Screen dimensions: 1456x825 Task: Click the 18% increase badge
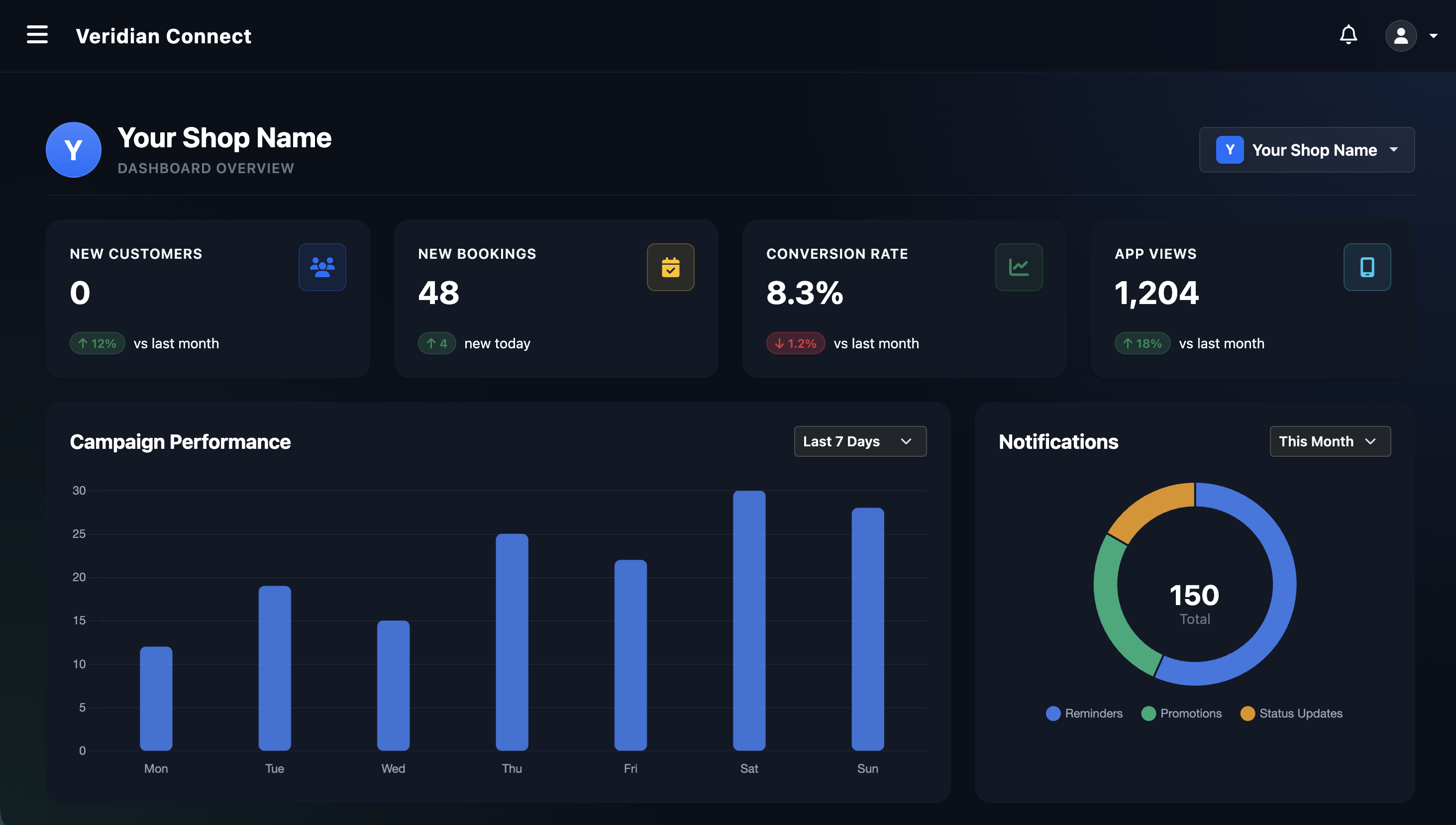point(1142,343)
